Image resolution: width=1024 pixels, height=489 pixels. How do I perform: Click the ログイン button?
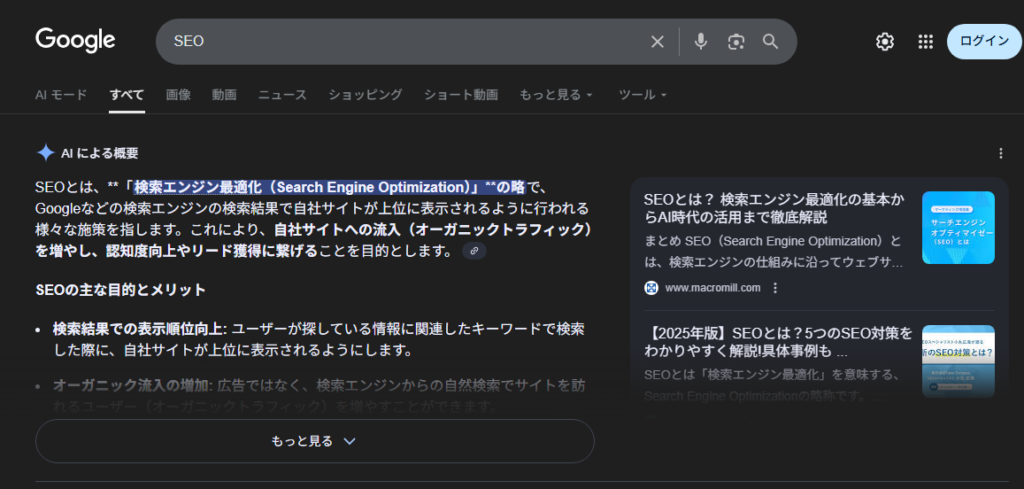[x=984, y=42]
